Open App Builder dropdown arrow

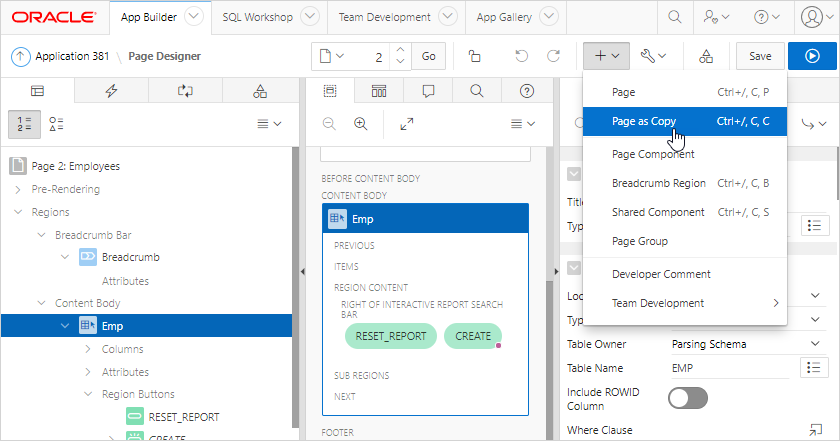point(194,17)
